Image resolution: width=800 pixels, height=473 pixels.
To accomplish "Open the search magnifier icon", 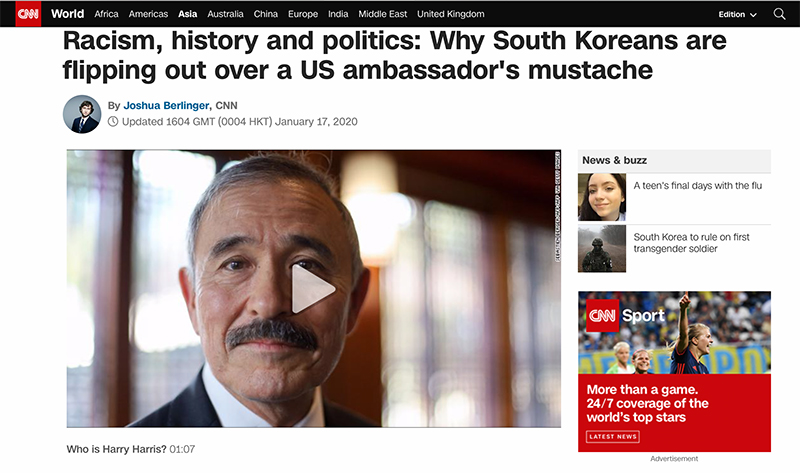I will 779,14.
